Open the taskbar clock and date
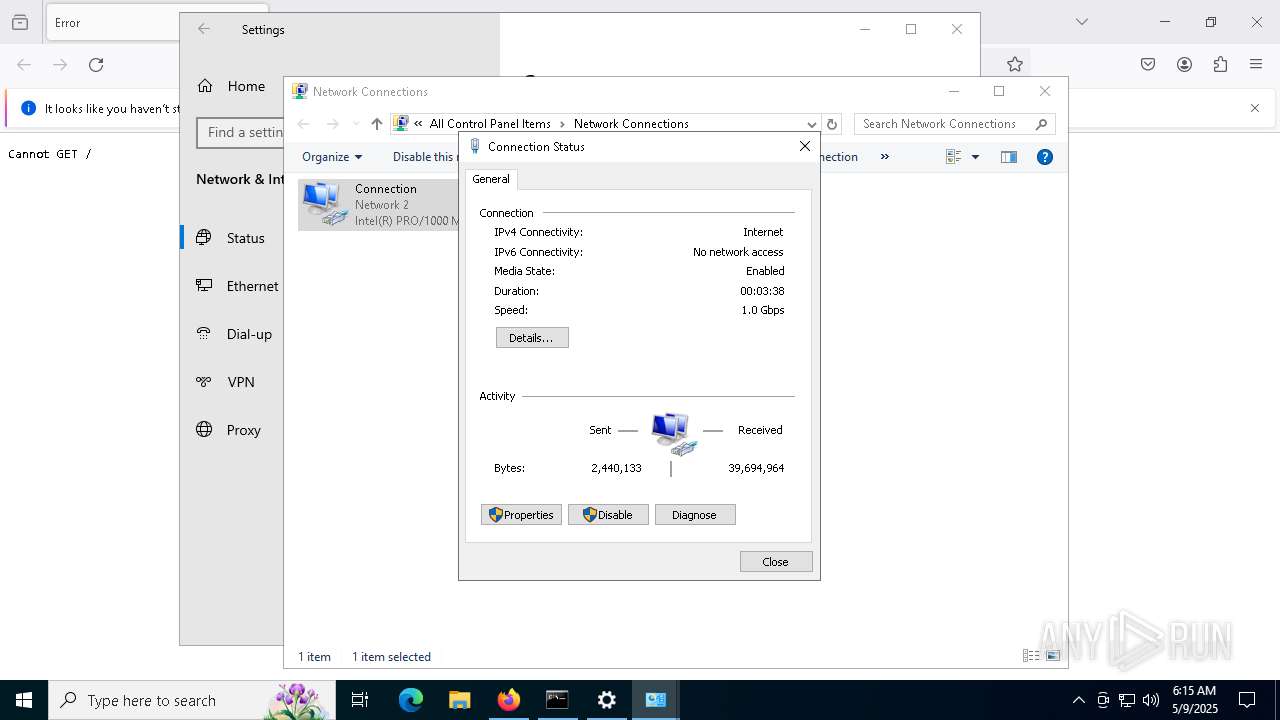This screenshot has height=720, width=1280. [1194, 700]
